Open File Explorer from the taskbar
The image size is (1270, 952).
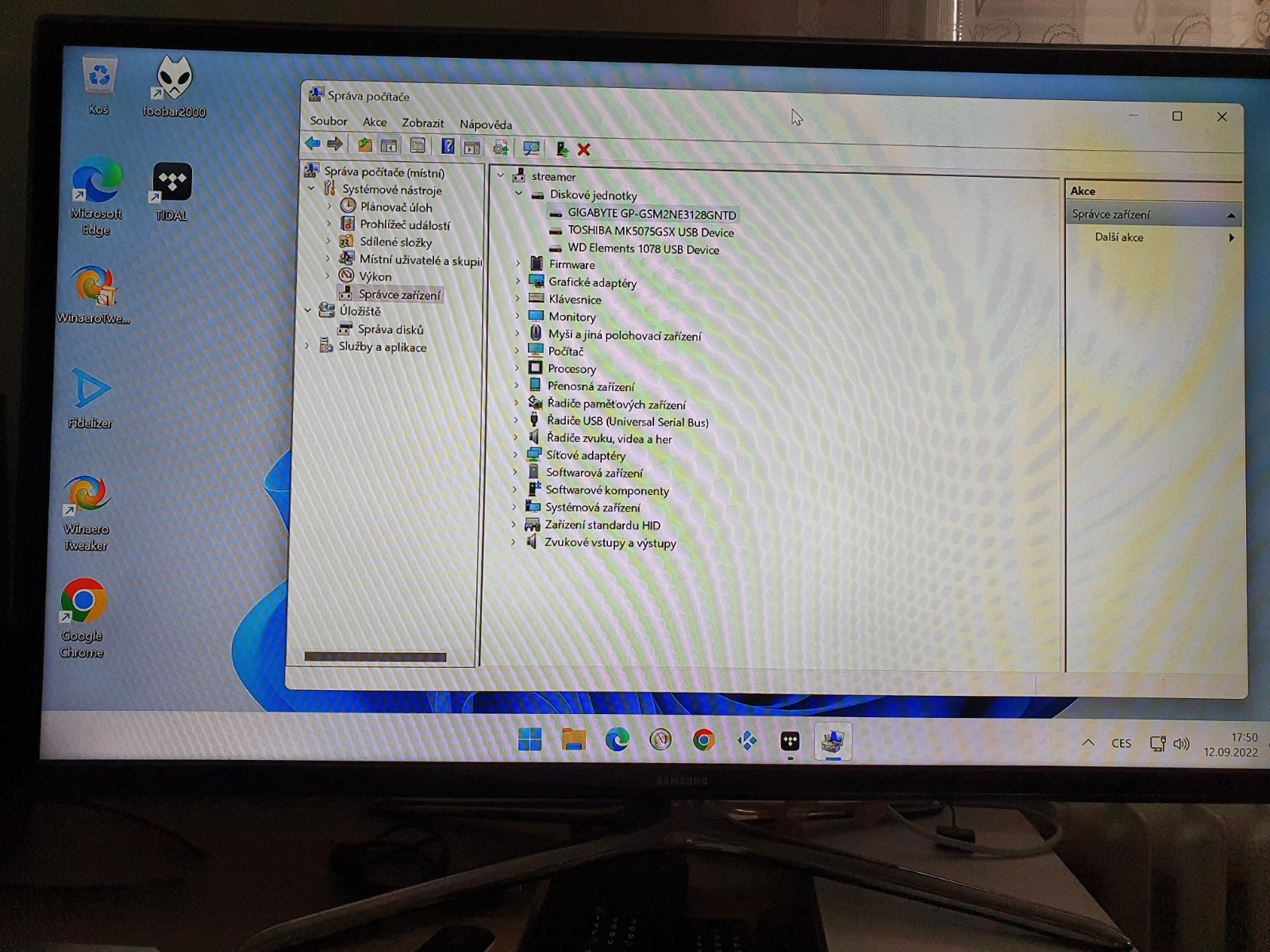573,740
